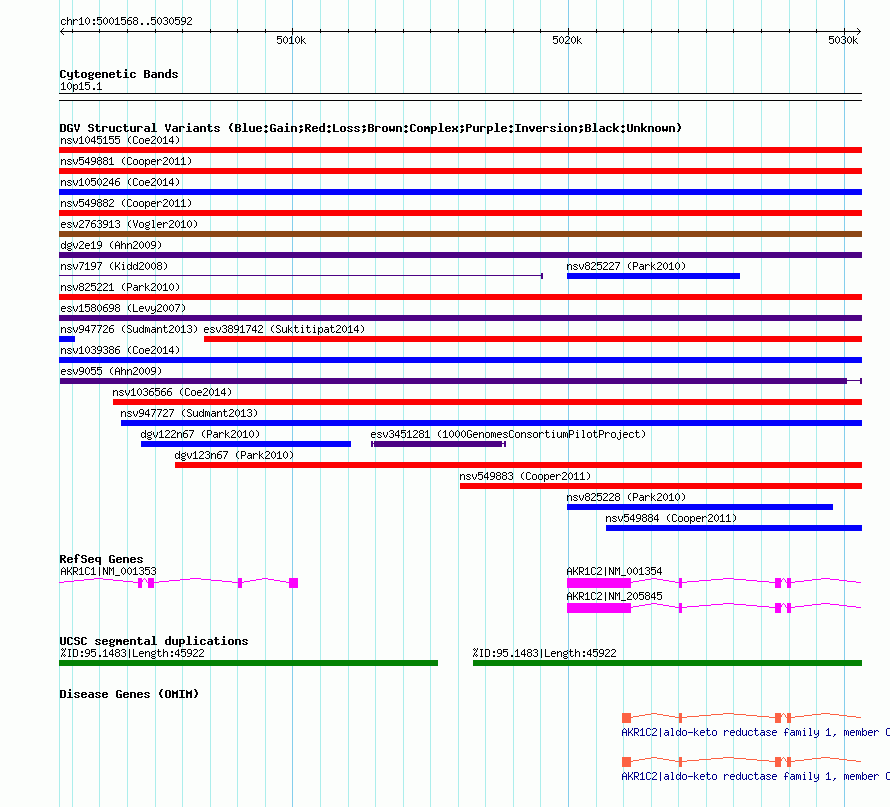
Task: Select the nsv549883 (Cooper2011) label
Action: pos(525,476)
